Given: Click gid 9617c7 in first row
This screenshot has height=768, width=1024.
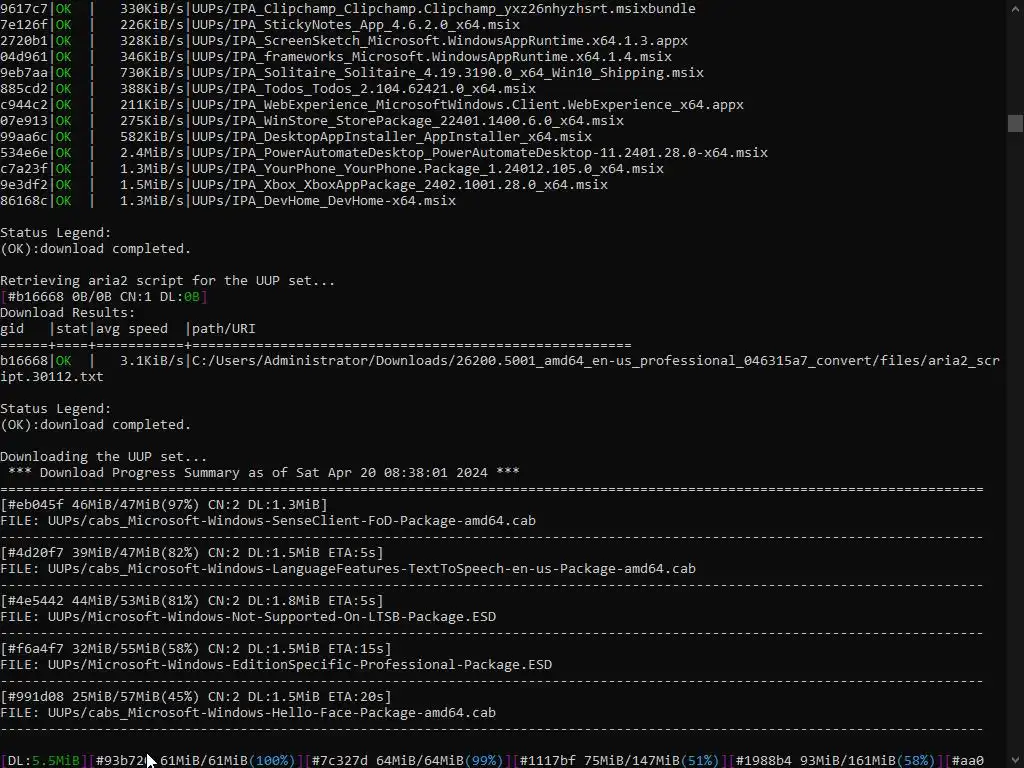Looking at the screenshot, I should 24,8.
